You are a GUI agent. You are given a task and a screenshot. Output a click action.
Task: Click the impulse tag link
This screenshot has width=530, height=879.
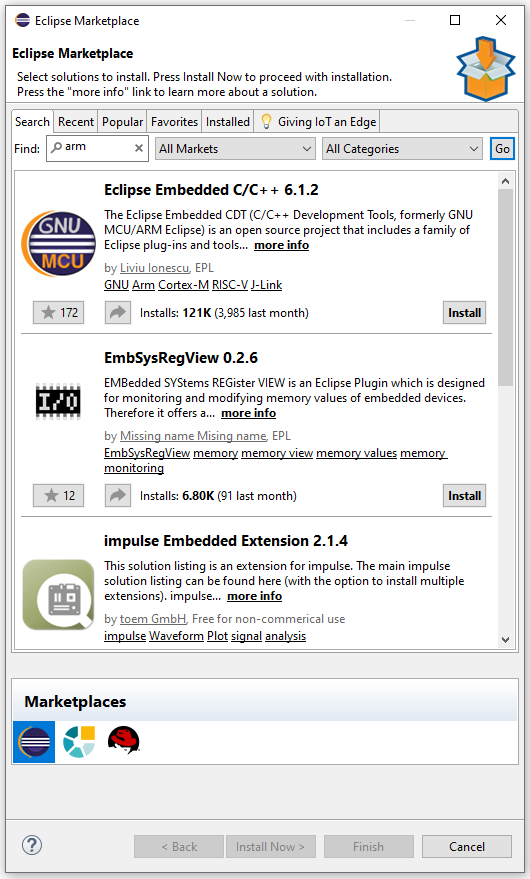click(x=125, y=636)
